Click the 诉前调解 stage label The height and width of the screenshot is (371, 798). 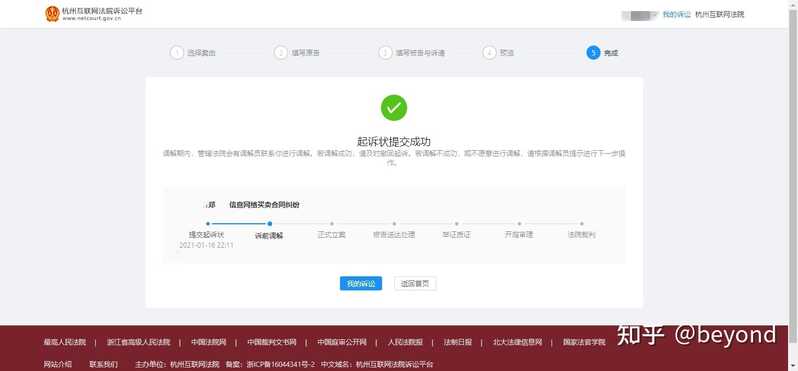(x=269, y=236)
